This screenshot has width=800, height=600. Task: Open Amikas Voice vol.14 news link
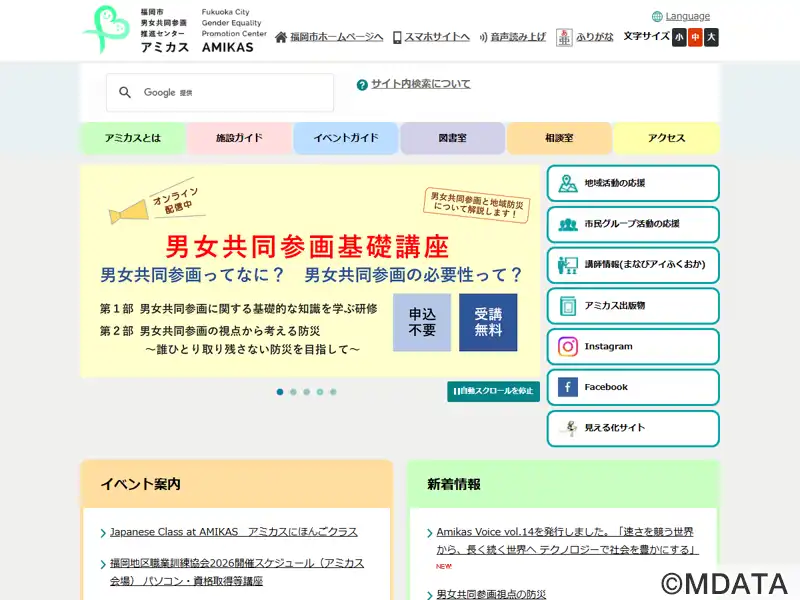(x=567, y=541)
